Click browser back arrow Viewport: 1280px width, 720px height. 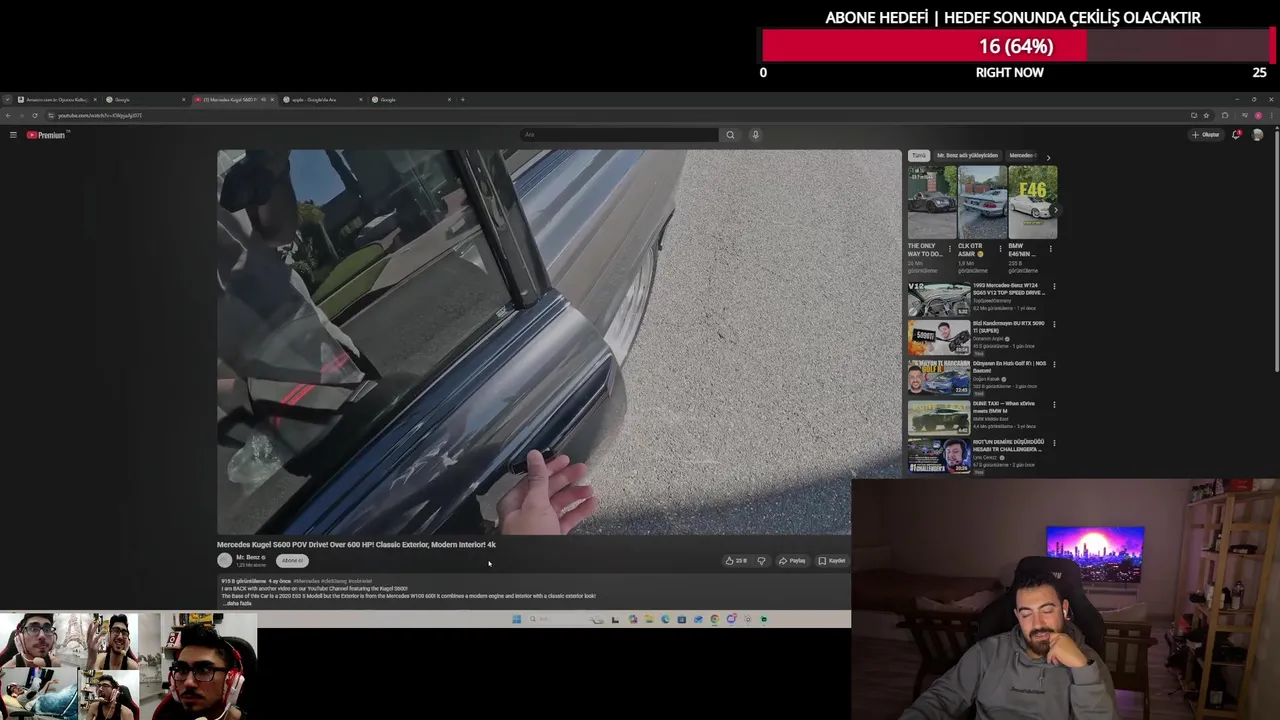(x=10, y=115)
